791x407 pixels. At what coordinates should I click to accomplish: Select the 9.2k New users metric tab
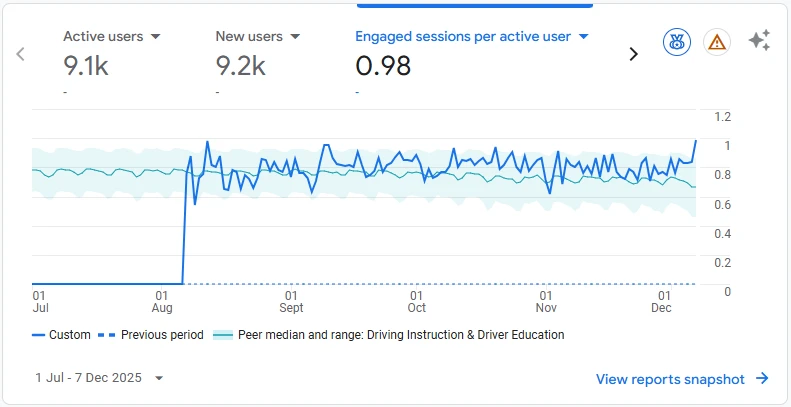(x=240, y=66)
